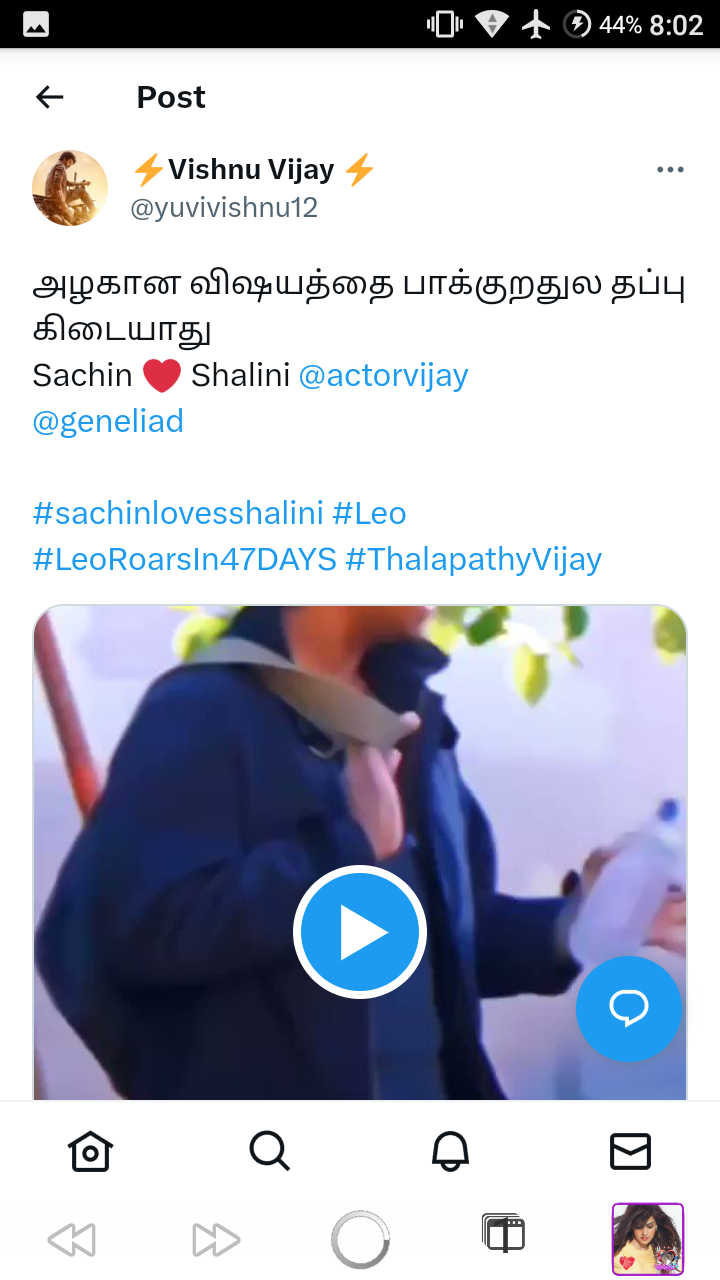
Task: Open the stacked tabs window icon
Action: point(503,1233)
